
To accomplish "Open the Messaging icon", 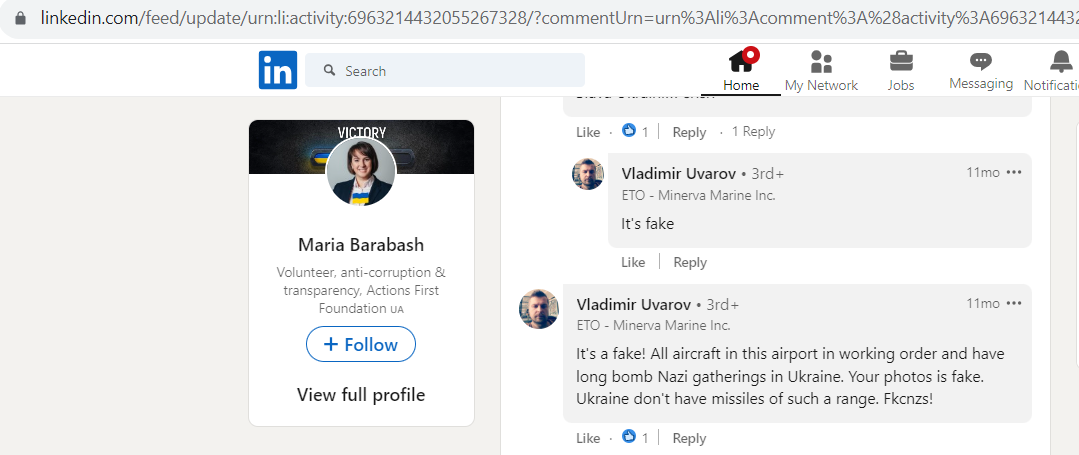I will (x=981, y=61).
